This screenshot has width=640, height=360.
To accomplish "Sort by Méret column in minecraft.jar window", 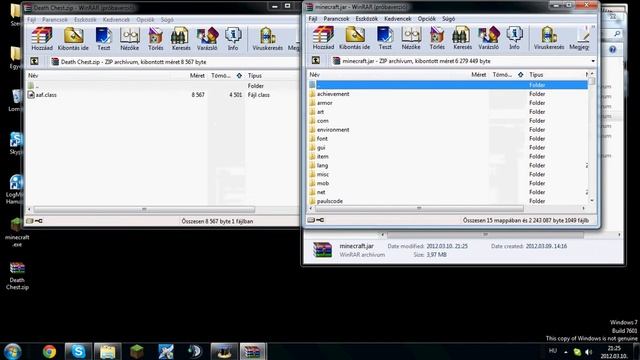I will click(478, 75).
